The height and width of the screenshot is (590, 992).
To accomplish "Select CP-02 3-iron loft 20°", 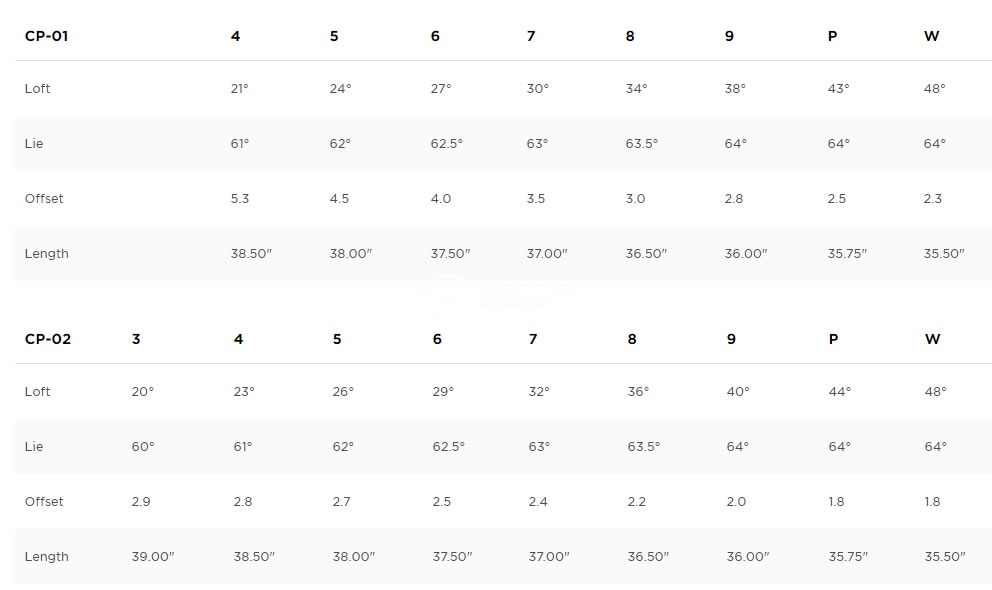I will pyautogui.click(x=142, y=391).
